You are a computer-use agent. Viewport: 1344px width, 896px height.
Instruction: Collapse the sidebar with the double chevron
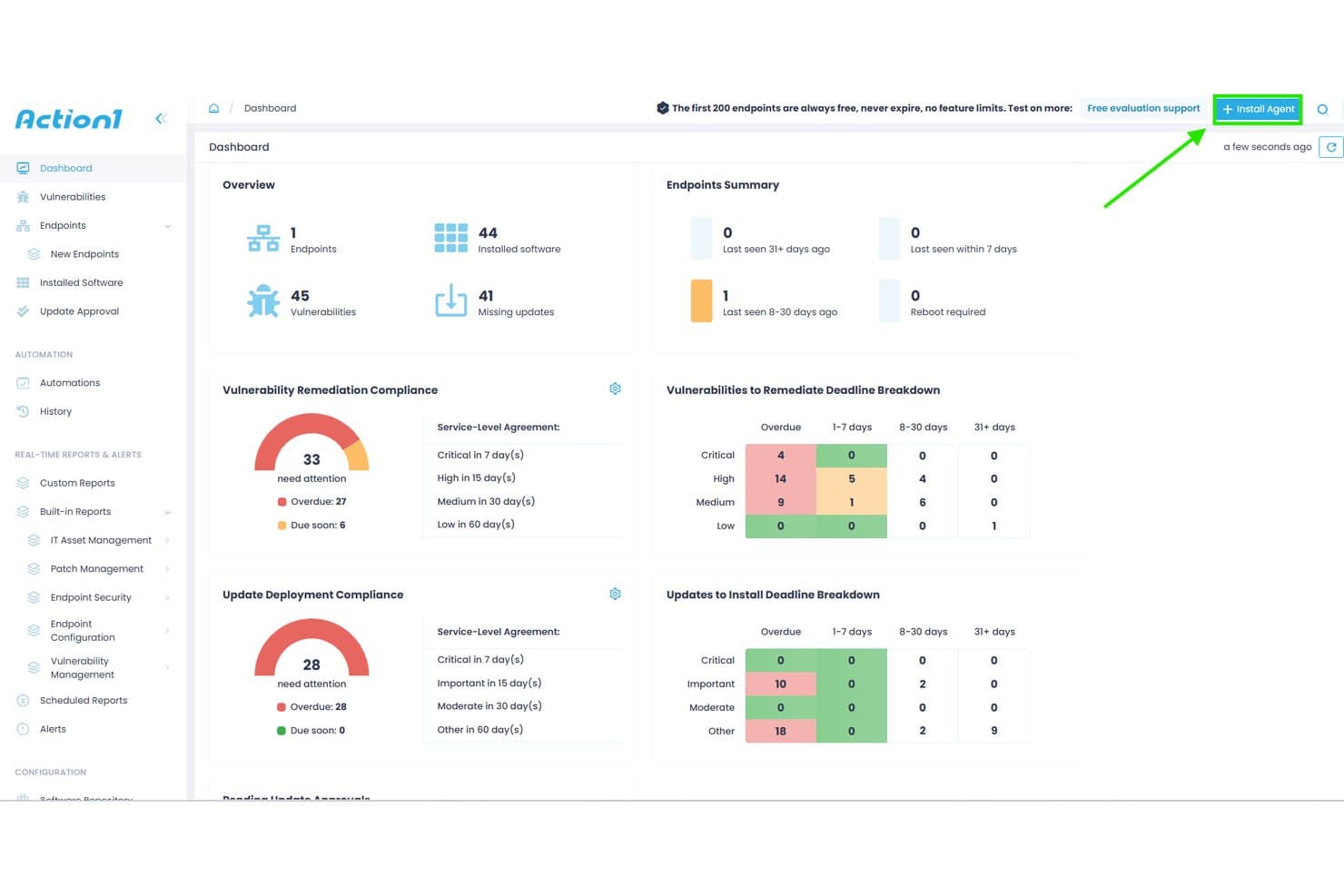[161, 118]
